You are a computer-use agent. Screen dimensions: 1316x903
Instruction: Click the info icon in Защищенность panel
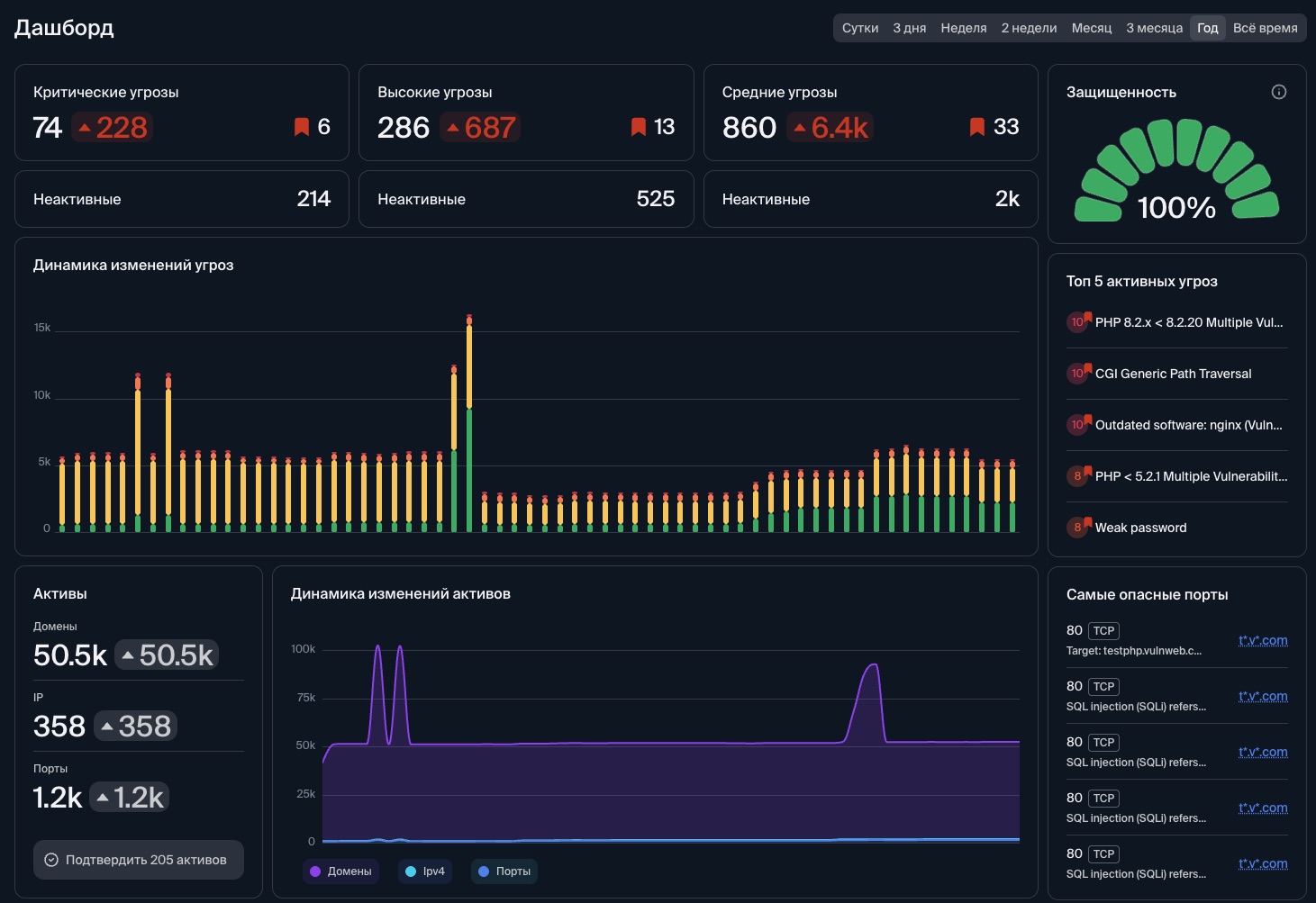1278,92
